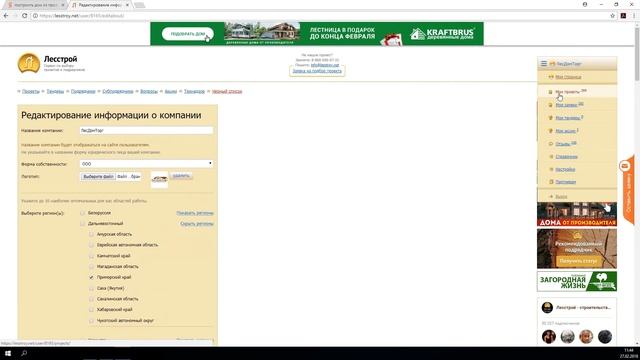Viewport: 640px width, 360px height.
Task: Bookmark page with the star icon
Action: click(x=613, y=16)
